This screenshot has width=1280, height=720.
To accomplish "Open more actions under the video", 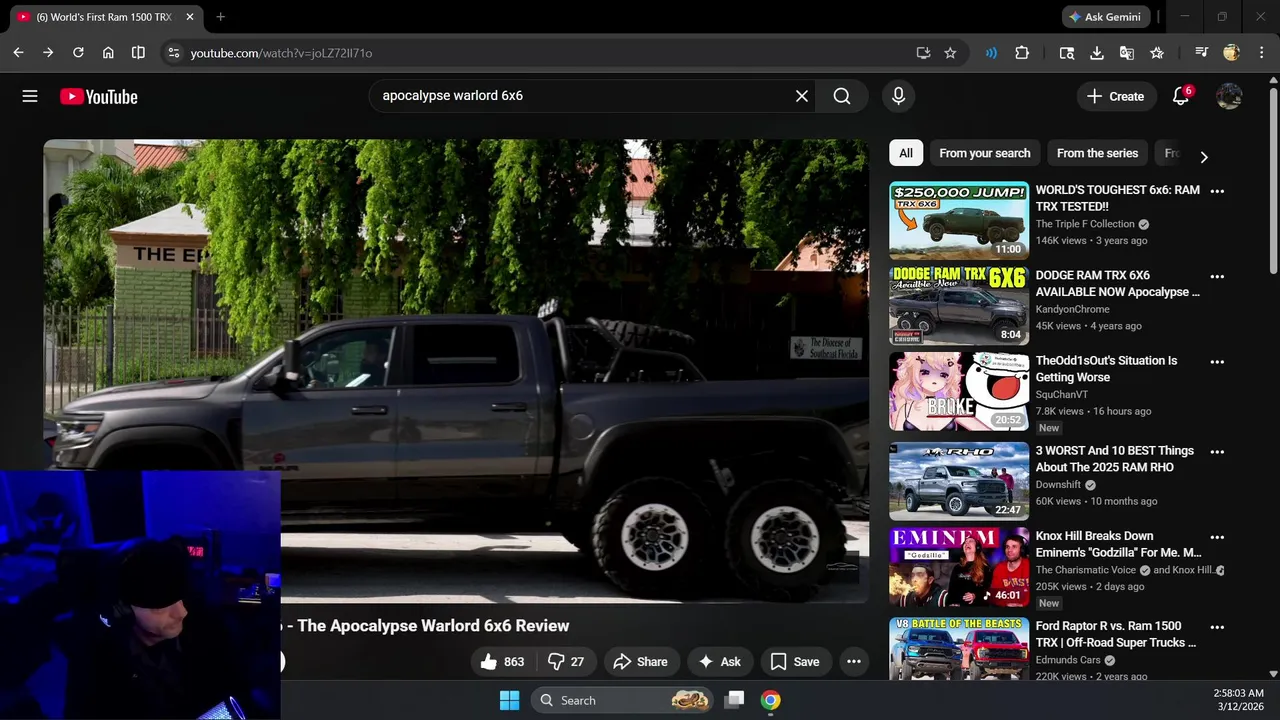I will [853, 661].
